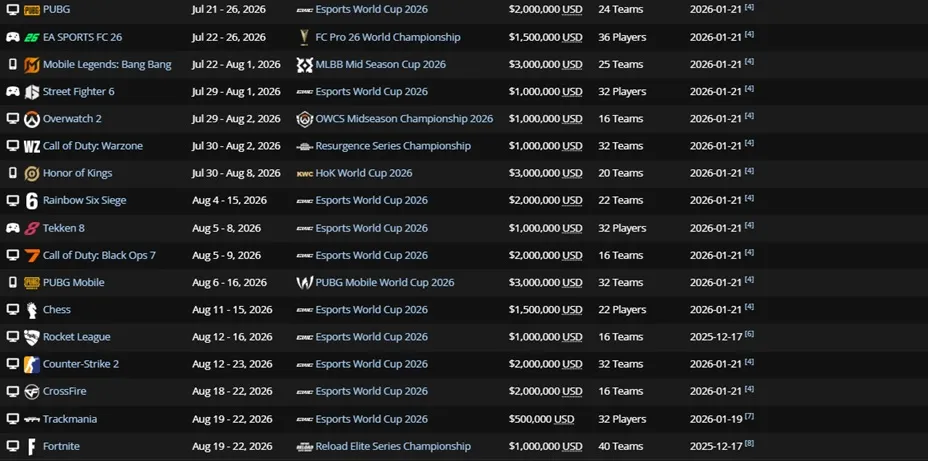Open the EA SPORTS FC 26 game link
This screenshot has width=928, height=461.
[x=82, y=37]
